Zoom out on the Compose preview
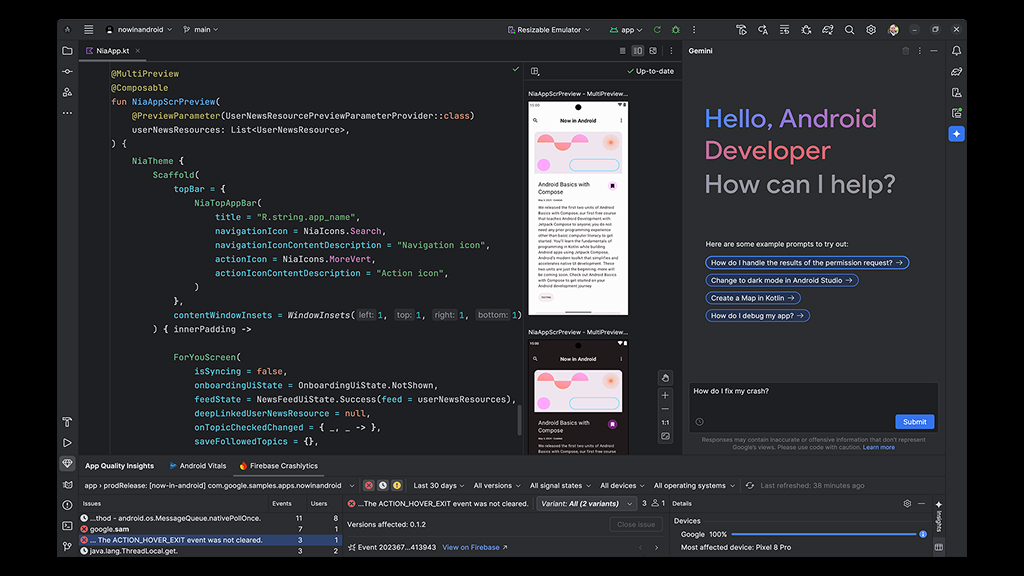This screenshot has width=1024, height=576. coord(665,409)
